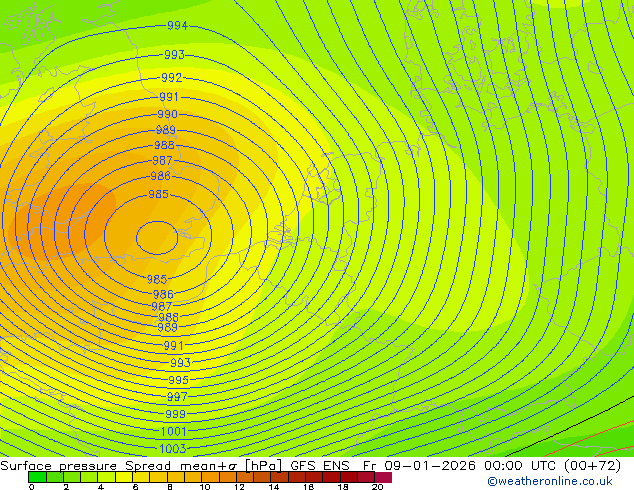Screen dimensions: 634x490
Task: Pick the brightest green legend swatch at 0
Action: click(x=37, y=477)
